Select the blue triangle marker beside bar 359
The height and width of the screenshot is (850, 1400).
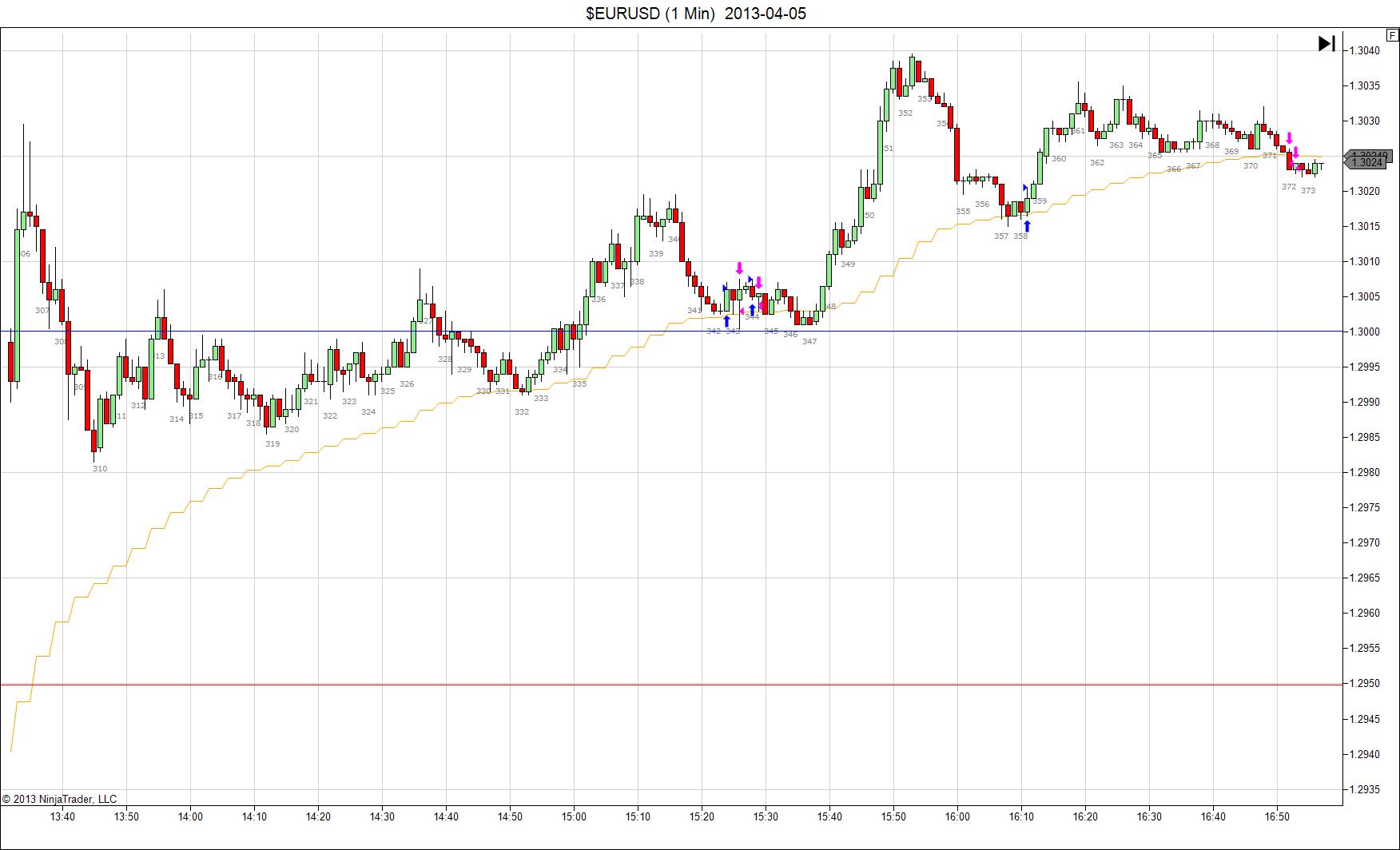1025,188
